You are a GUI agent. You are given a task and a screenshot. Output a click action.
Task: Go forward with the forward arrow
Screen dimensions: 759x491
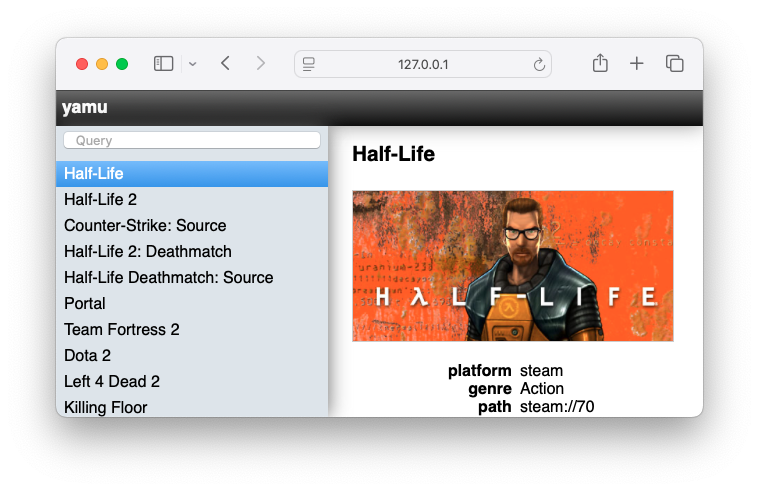coord(260,63)
